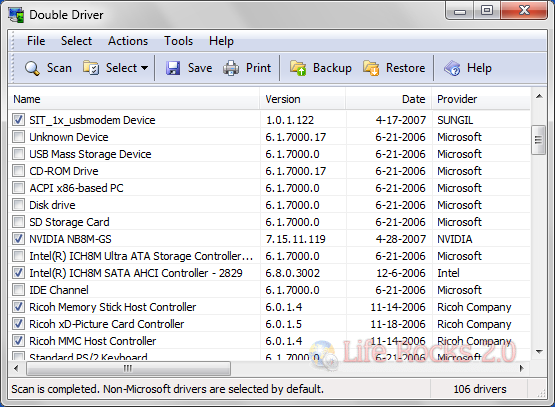Click the vertical scrollbar down arrow
555x407 pixels.
[x=539, y=351]
